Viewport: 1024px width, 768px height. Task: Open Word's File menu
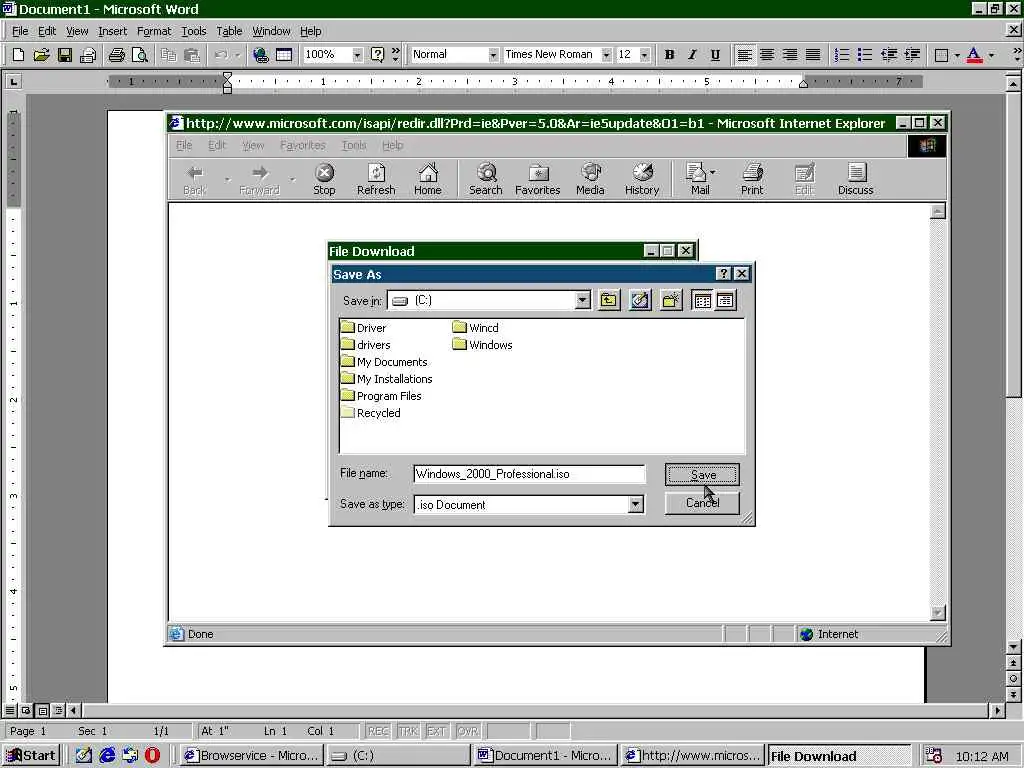point(20,31)
